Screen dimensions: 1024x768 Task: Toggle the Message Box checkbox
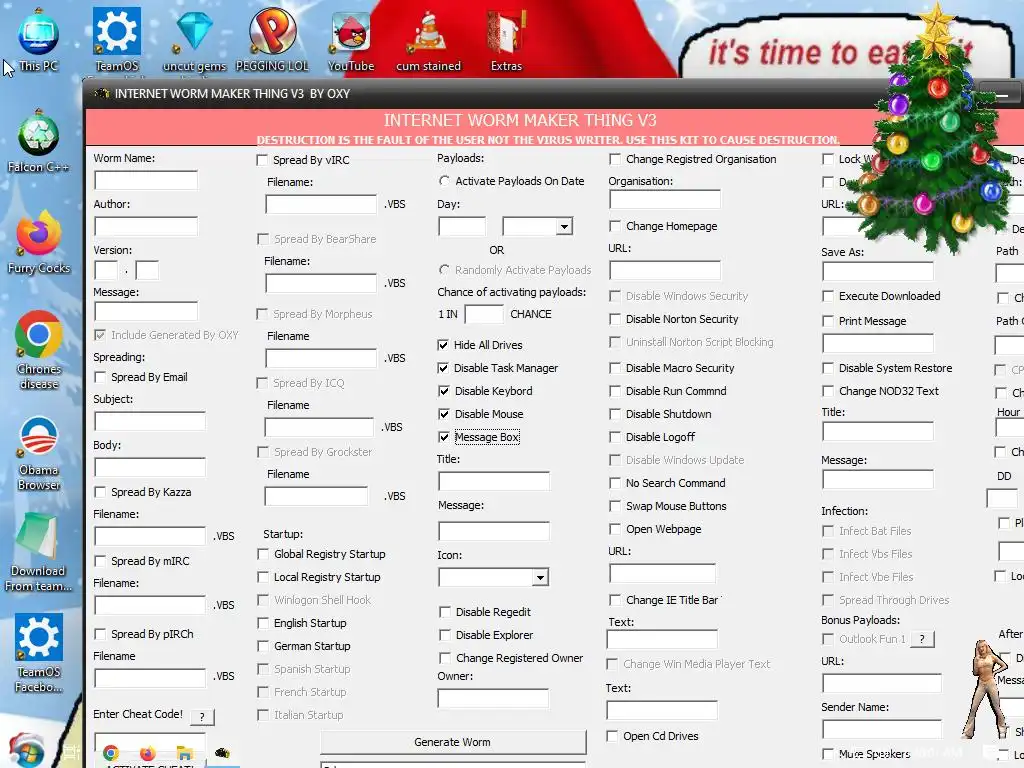point(443,437)
